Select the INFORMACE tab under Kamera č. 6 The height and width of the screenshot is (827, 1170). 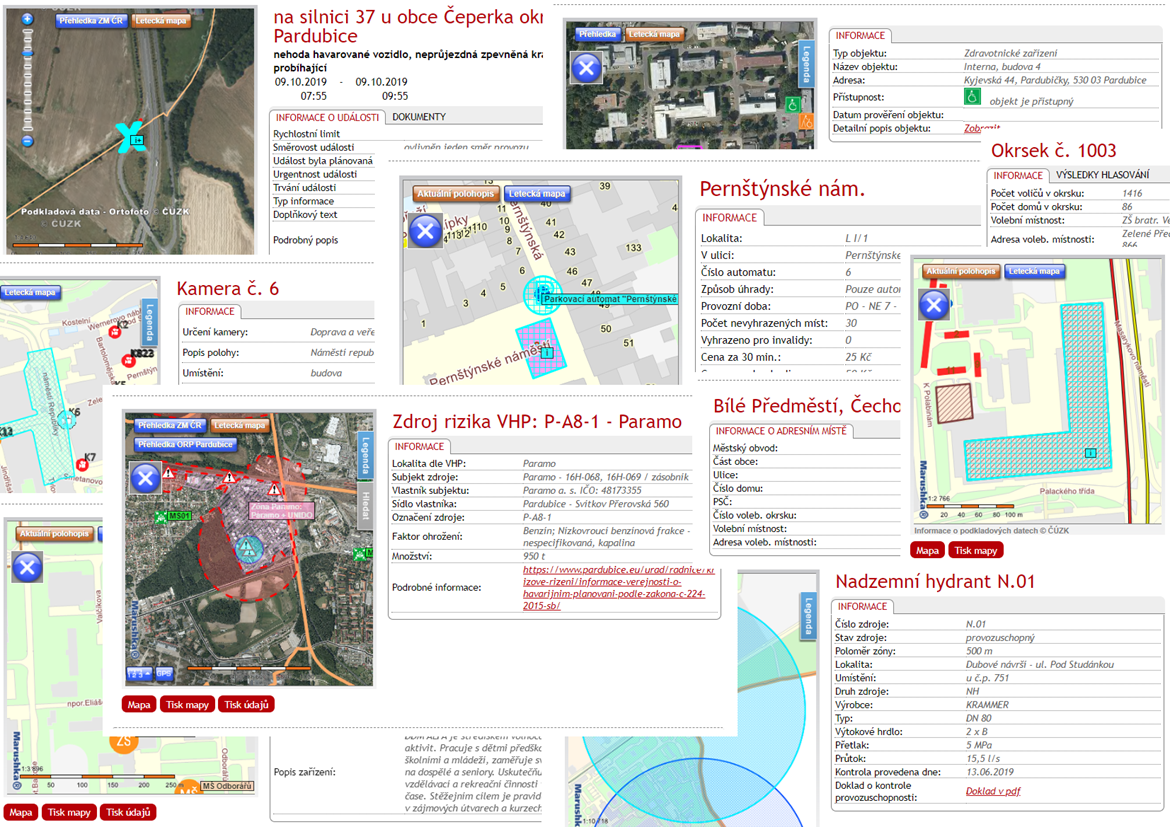(x=210, y=312)
